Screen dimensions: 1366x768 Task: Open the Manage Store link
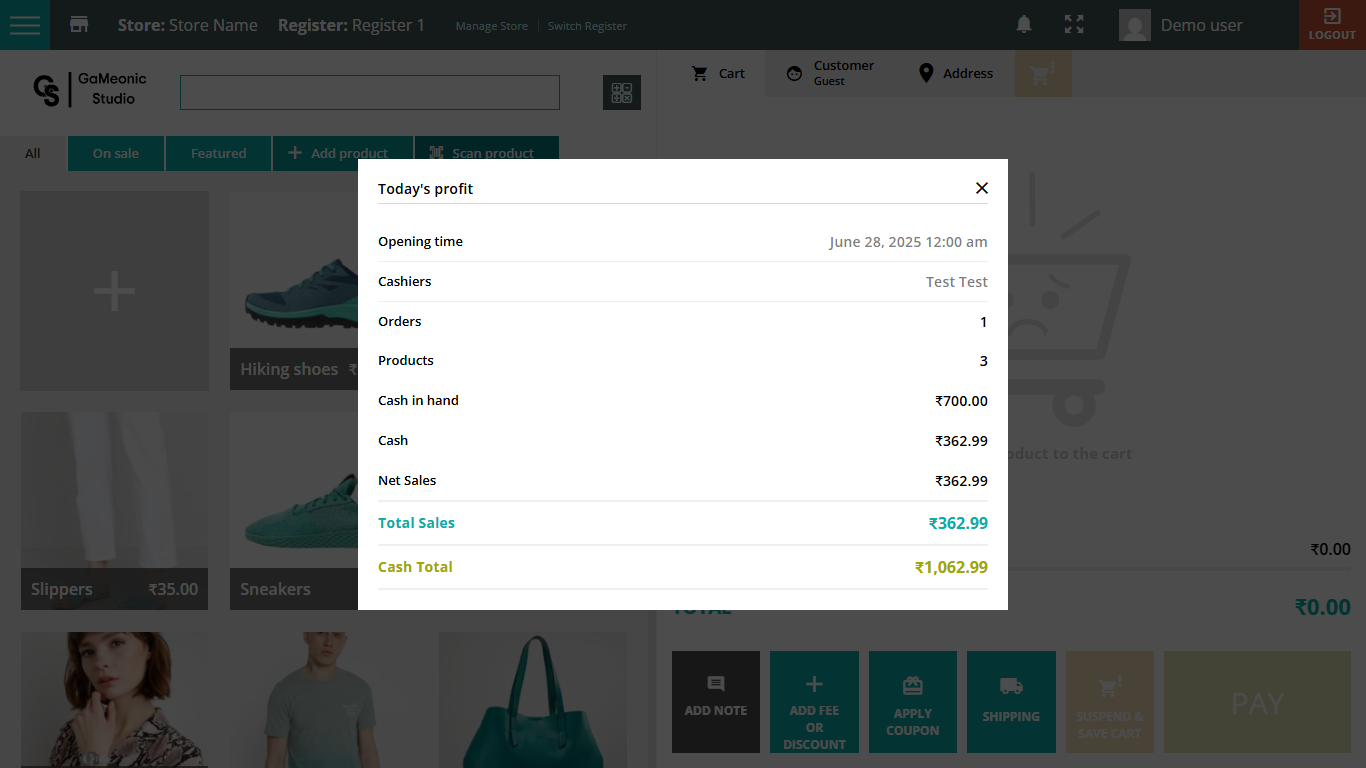point(491,26)
